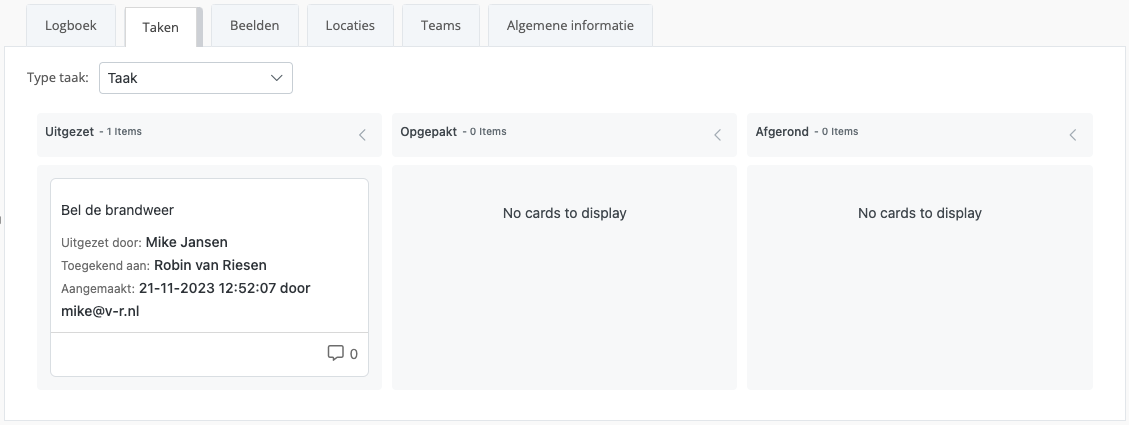Open the Algemene informatie tab
The width and height of the screenshot is (1129, 425).
click(x=570, y=25)
